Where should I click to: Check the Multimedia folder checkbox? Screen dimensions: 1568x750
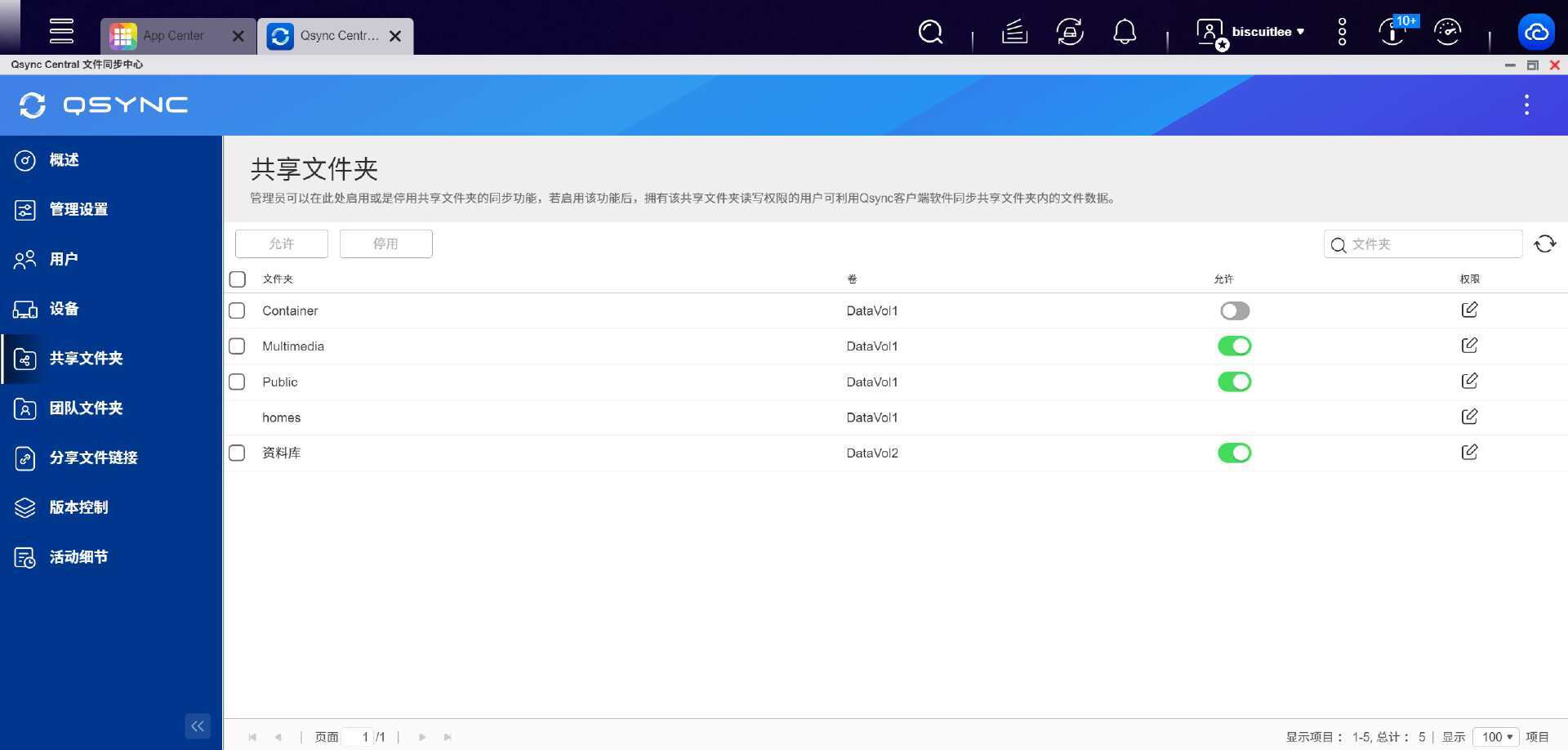pos(237,346)
